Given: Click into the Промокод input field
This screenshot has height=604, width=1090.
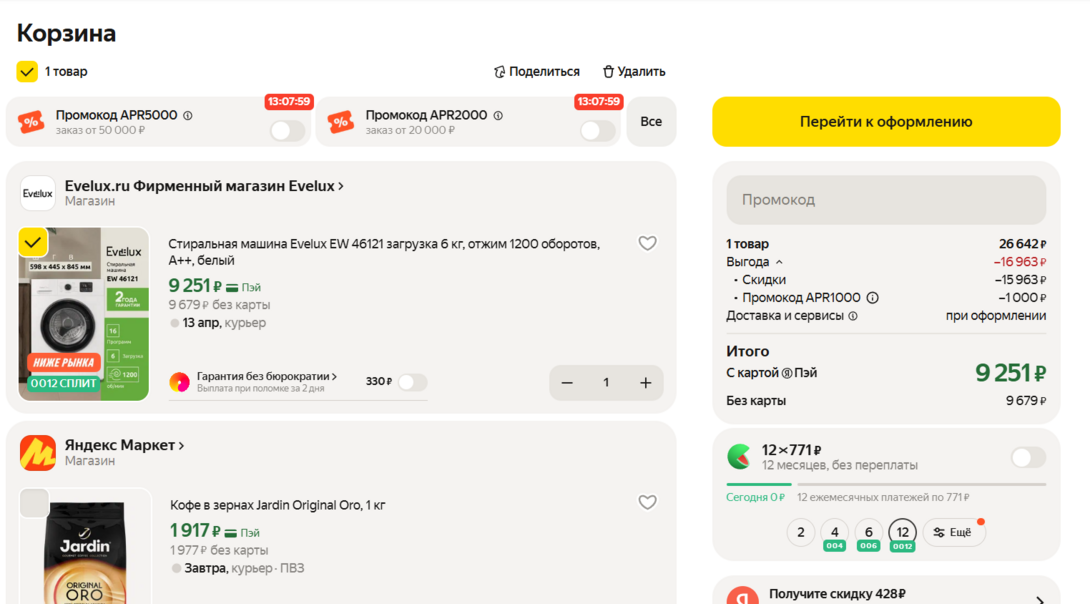Looking at the screenshot, I should pyautogui.click(x=886, y=200).
